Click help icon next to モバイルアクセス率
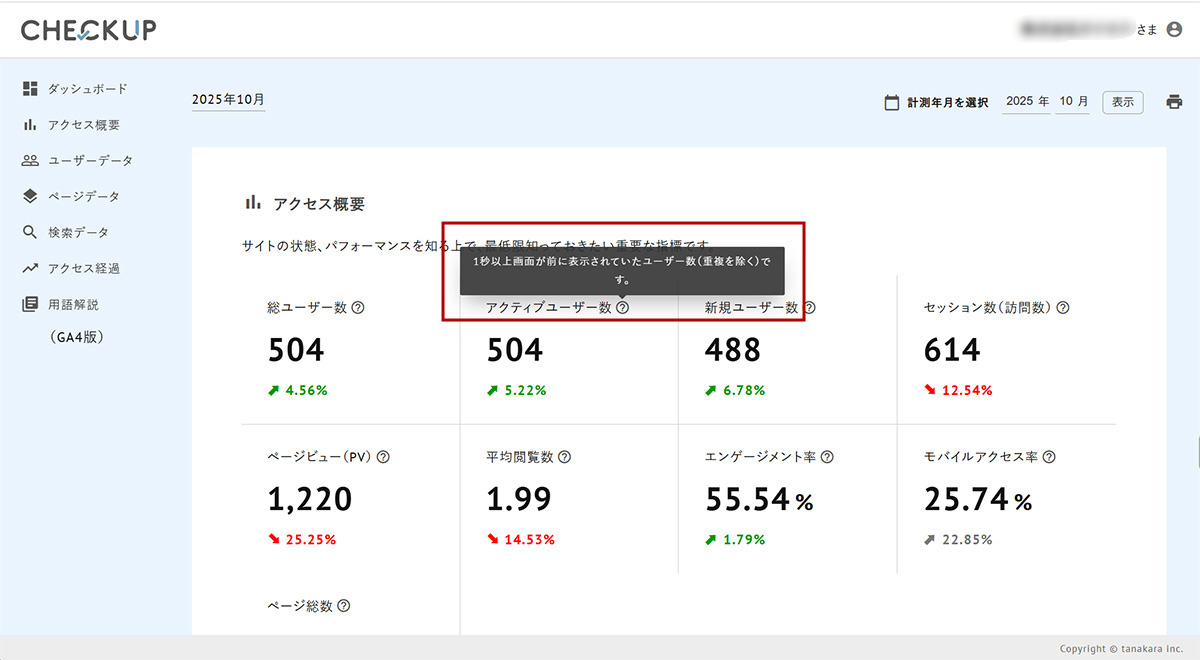The width and height of the screenshot is (1200, 660). click(1048, 457)
